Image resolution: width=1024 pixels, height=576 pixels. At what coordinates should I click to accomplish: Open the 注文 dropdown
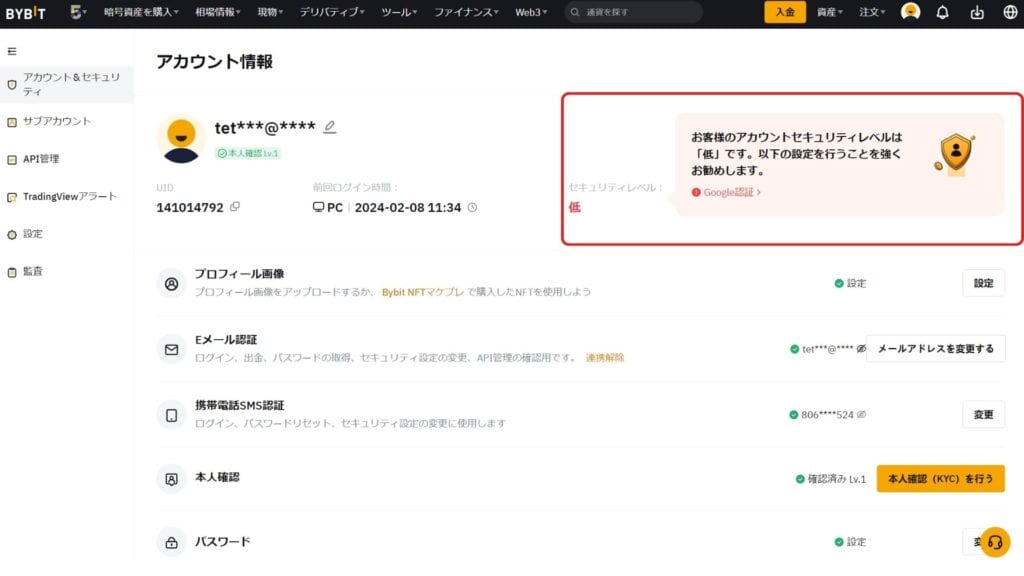tap(872, 12)
